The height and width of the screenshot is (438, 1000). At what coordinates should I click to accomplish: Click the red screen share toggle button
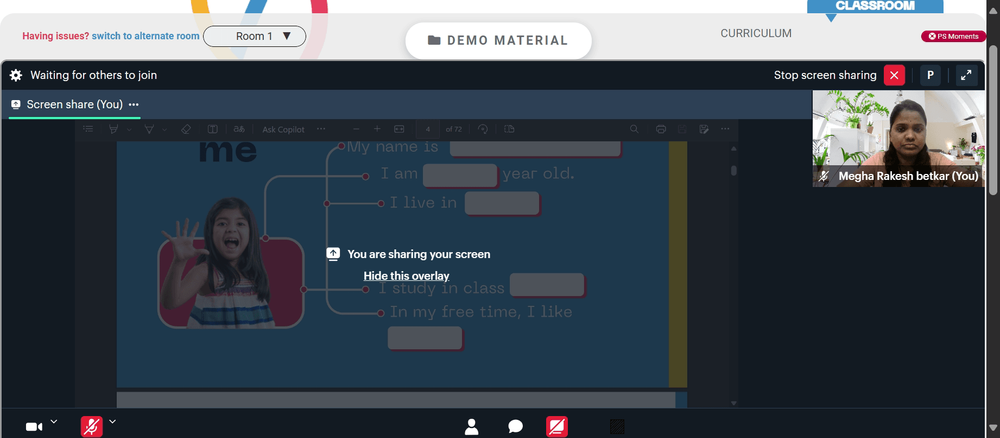coord(557,427)
